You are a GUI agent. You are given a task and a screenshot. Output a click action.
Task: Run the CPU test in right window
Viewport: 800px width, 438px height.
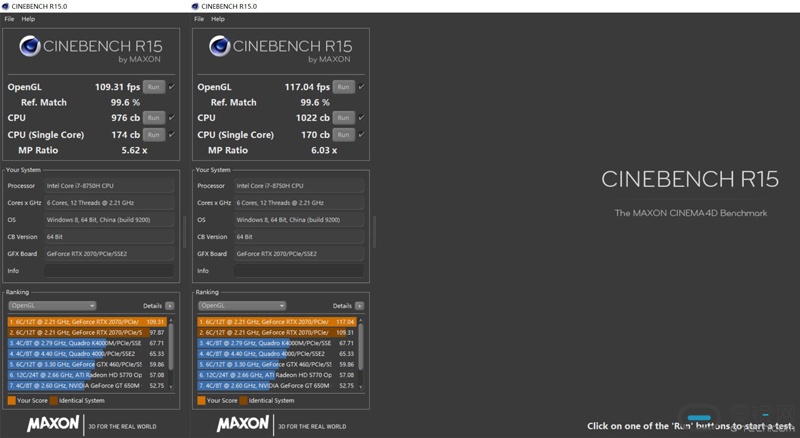coord(343,118)
